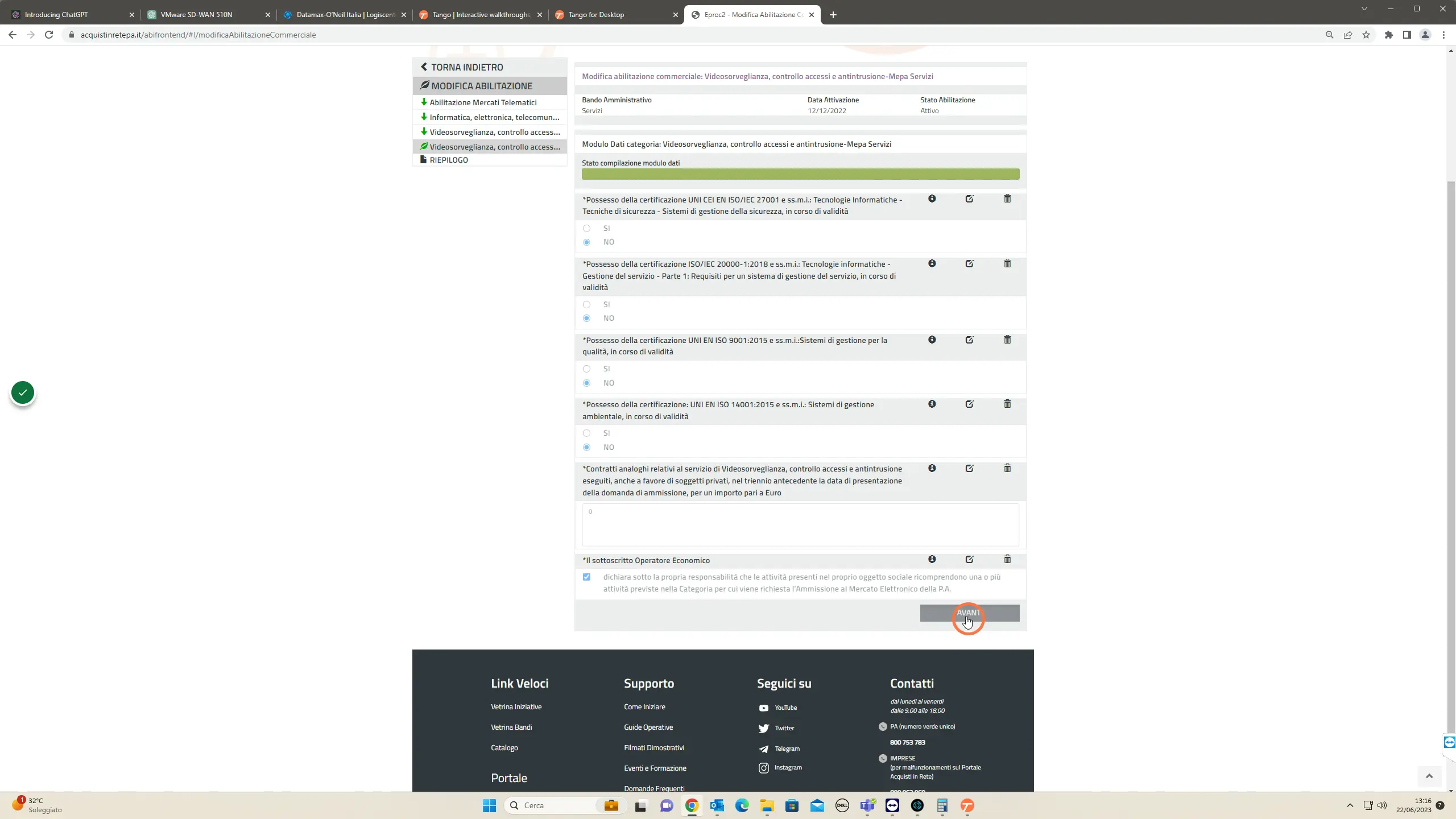Edit the ISO 9001:2015 certification field

pos(969,340)
